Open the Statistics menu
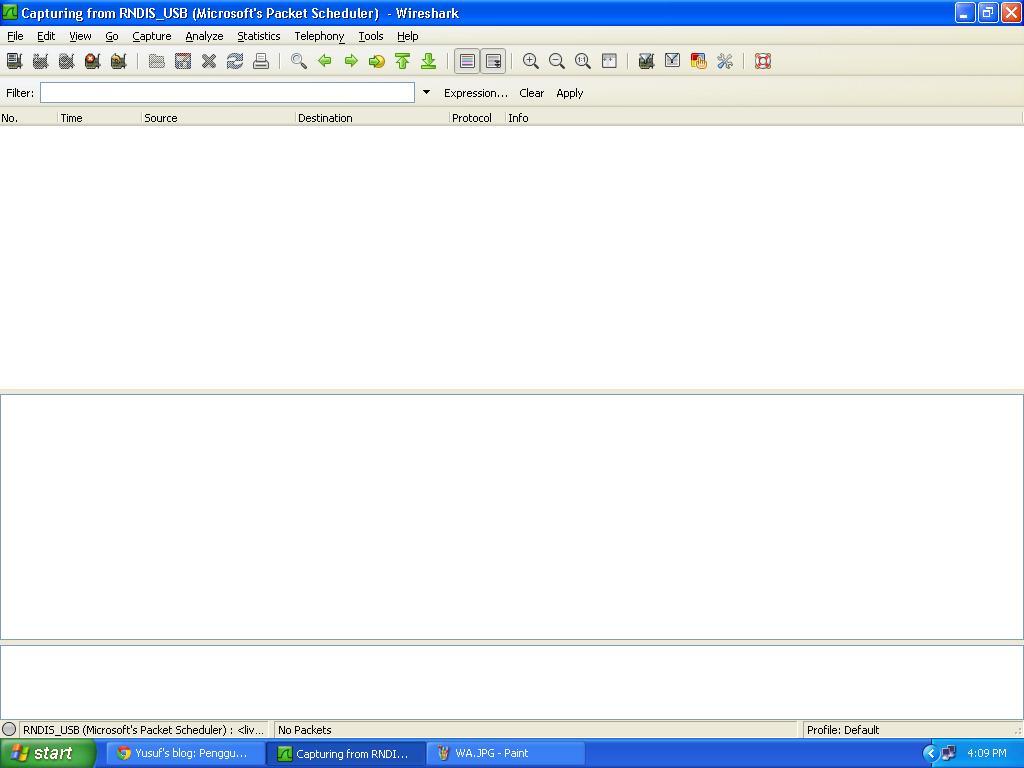 pos(259,37)
